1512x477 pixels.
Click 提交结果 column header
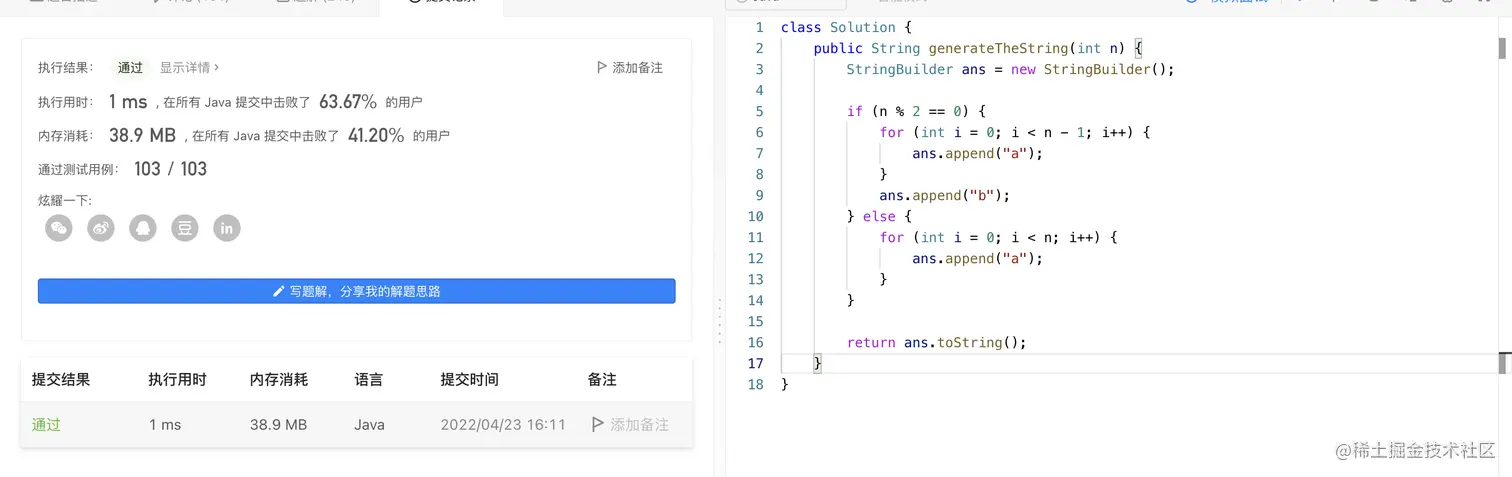(61, 380)
